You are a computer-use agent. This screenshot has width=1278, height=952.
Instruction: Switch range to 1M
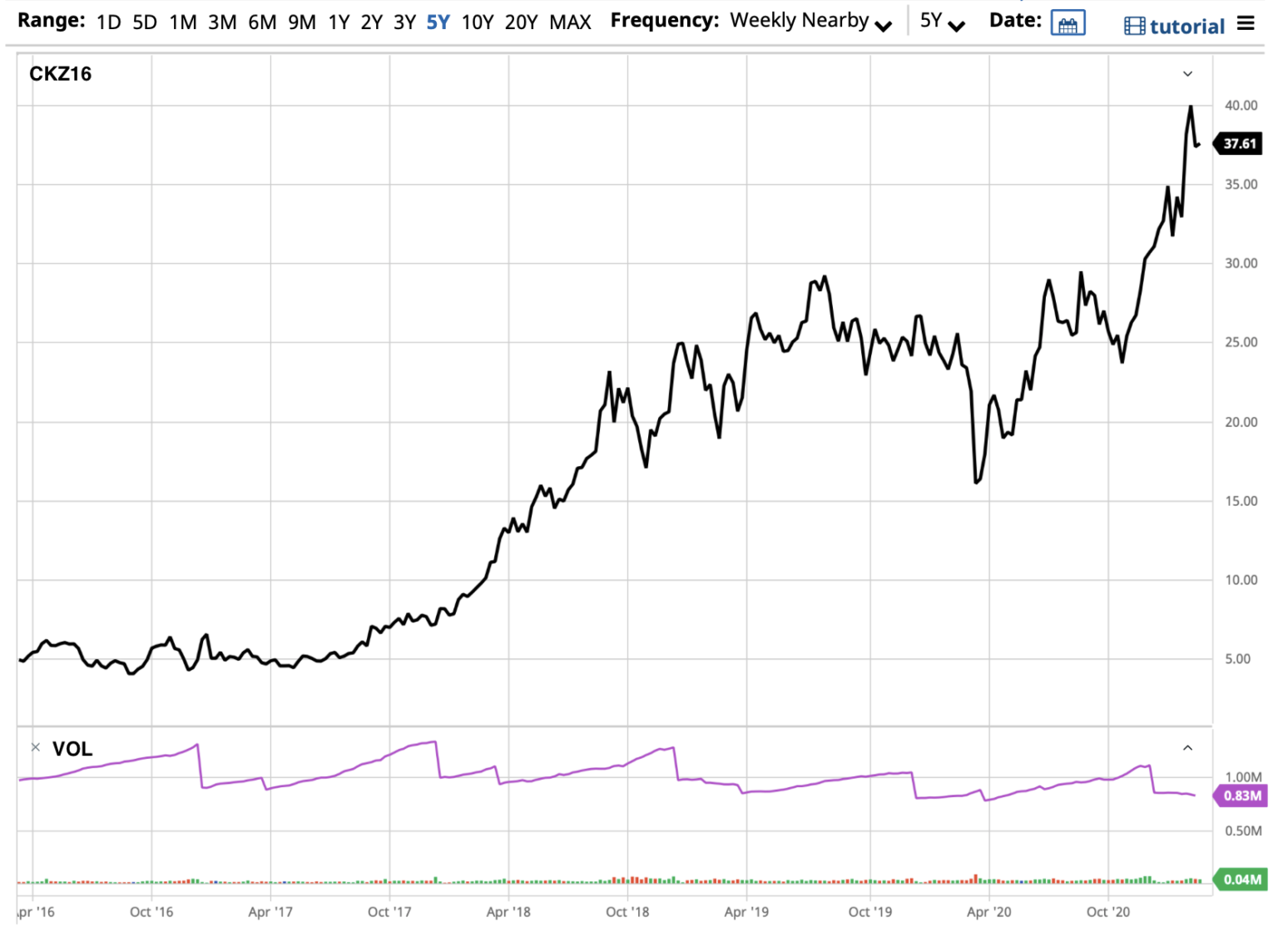[183, 22]
